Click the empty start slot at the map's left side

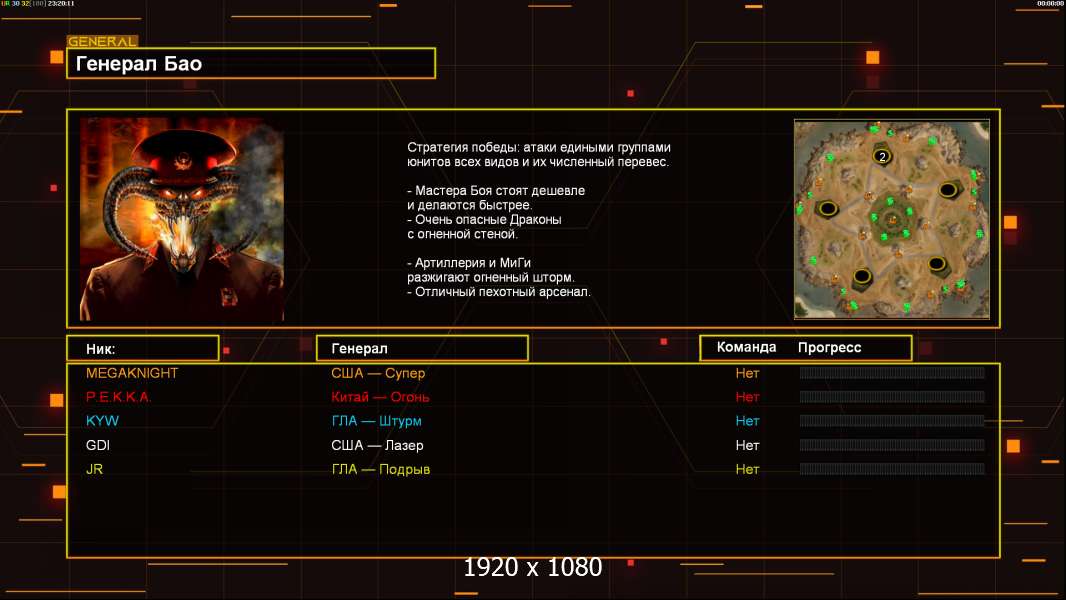pos(827,208)
